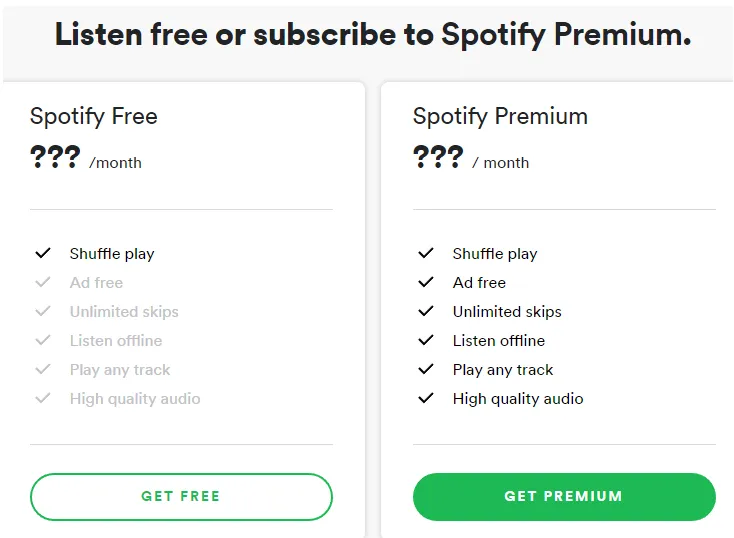Click the Premium price question marks
734x538 pixels.
438,156
